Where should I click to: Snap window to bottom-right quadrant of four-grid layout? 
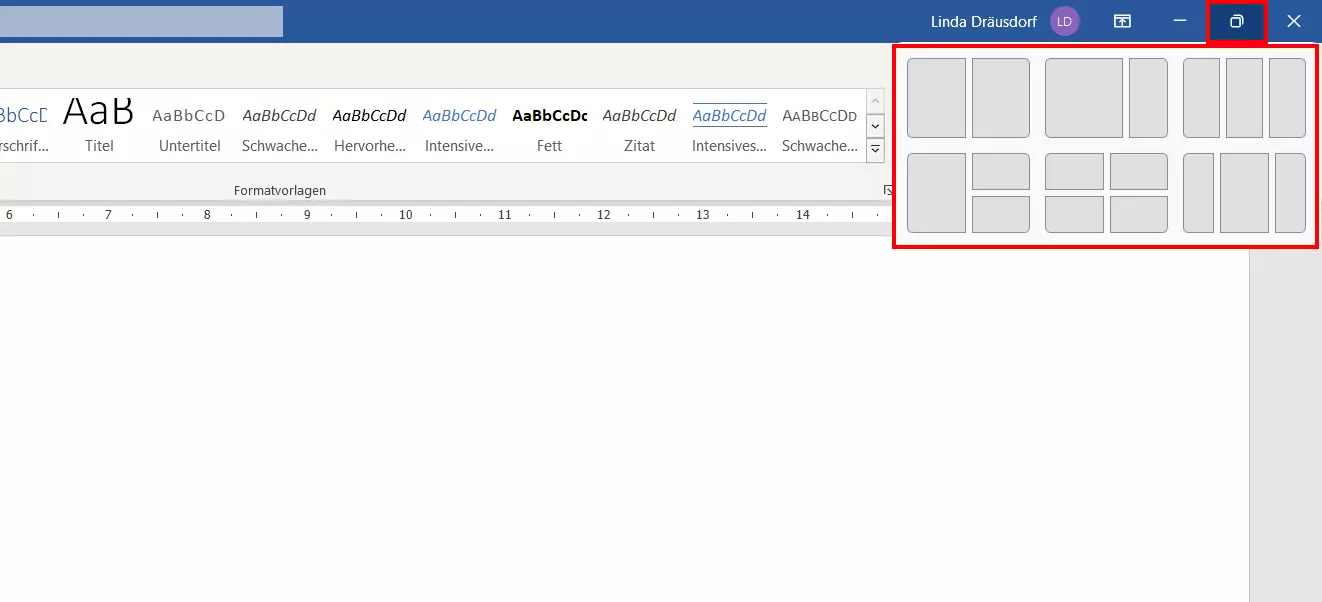pos(1139,214)
